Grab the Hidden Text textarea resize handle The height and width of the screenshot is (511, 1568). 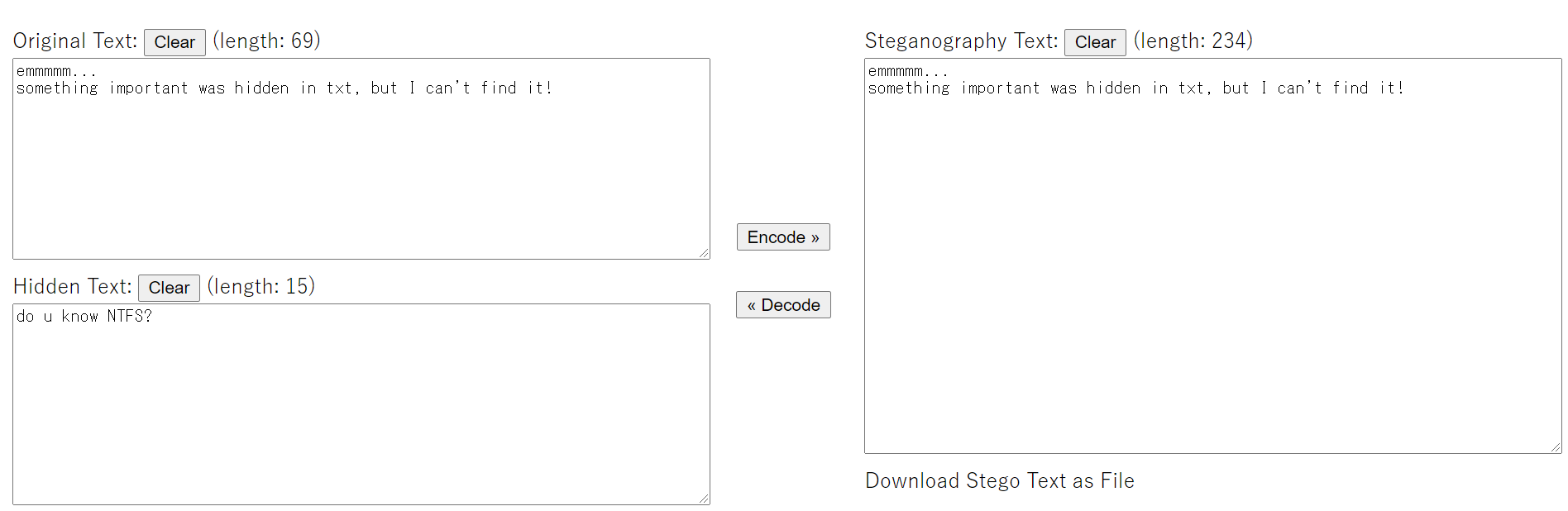pos(704,499)
